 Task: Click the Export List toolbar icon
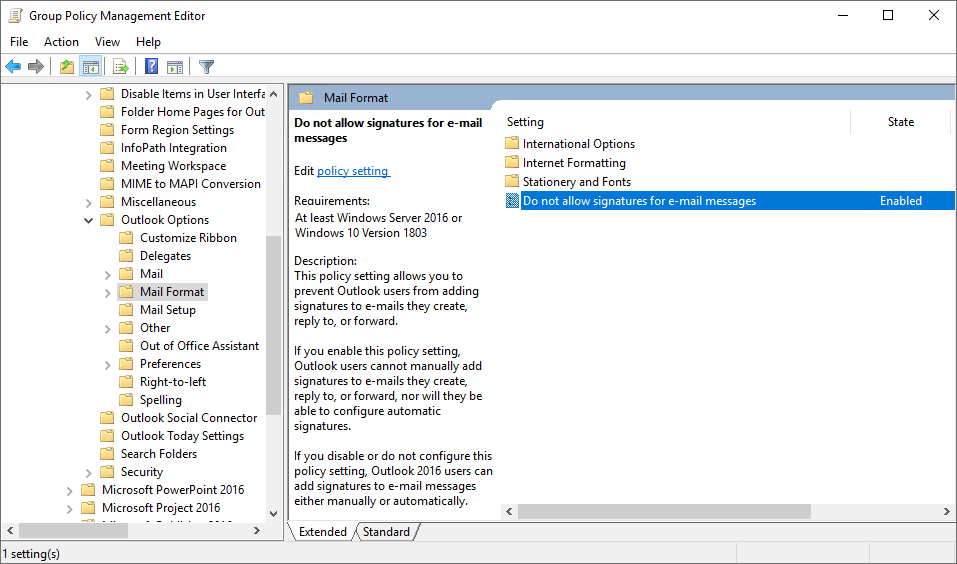tap(121, 67)
